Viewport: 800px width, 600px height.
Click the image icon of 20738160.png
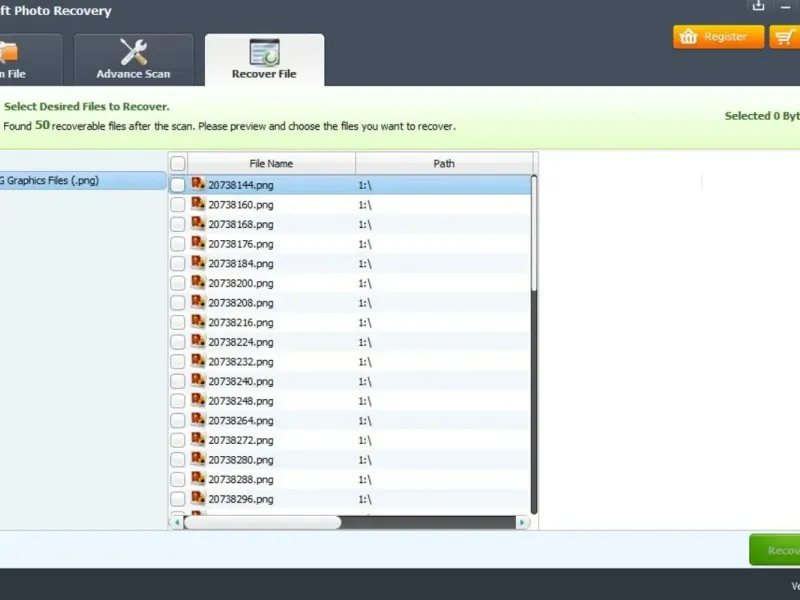tap(198, 204)
